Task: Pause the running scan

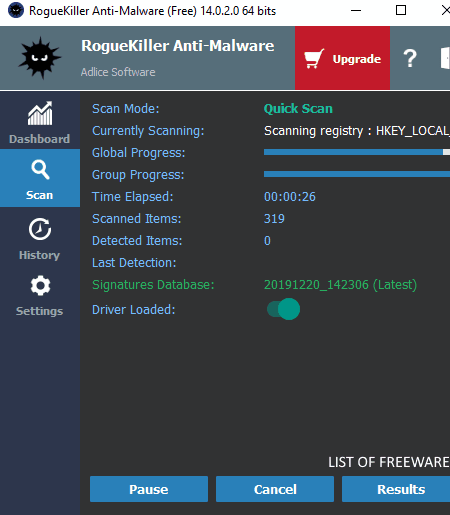Action: (149, 489)
